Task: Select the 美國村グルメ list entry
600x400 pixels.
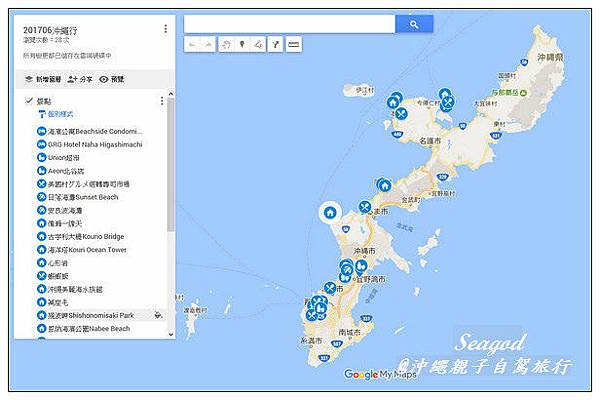Action: 83,184
